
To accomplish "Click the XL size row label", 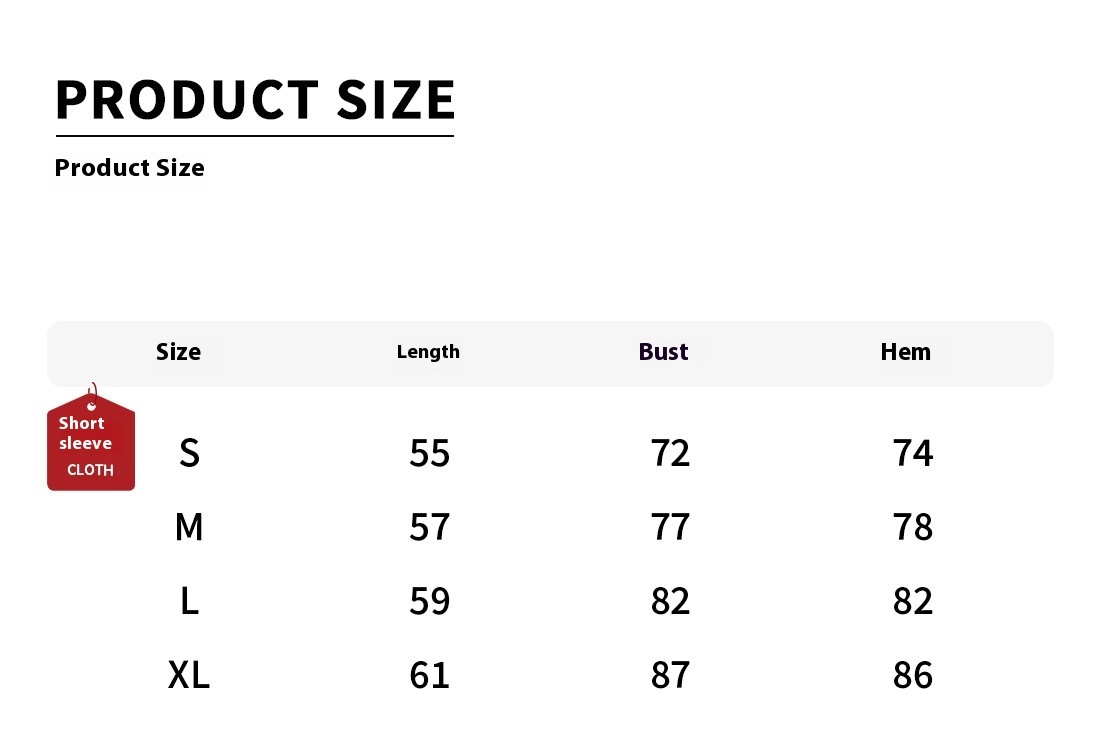I will click(189, 675).
